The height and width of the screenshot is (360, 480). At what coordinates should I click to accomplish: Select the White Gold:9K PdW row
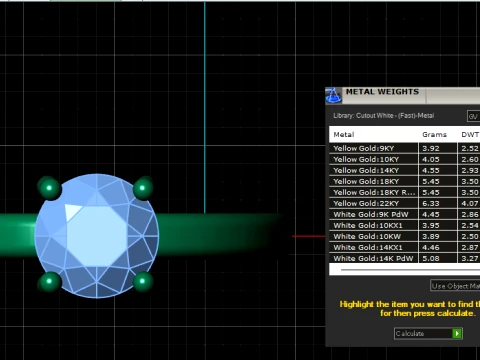point(404,214)
